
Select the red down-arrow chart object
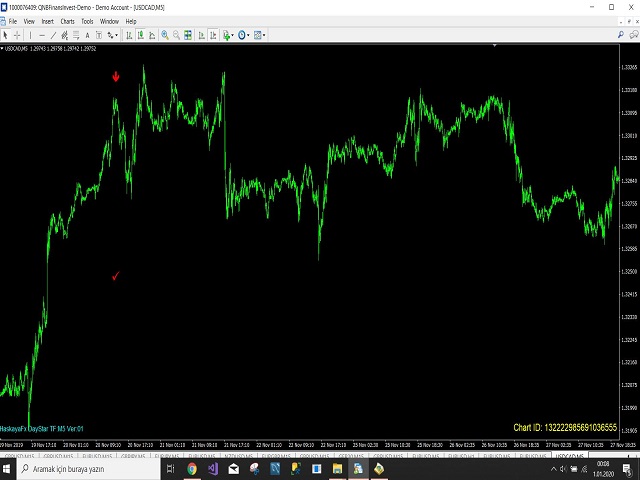click(x=116, y=77)
